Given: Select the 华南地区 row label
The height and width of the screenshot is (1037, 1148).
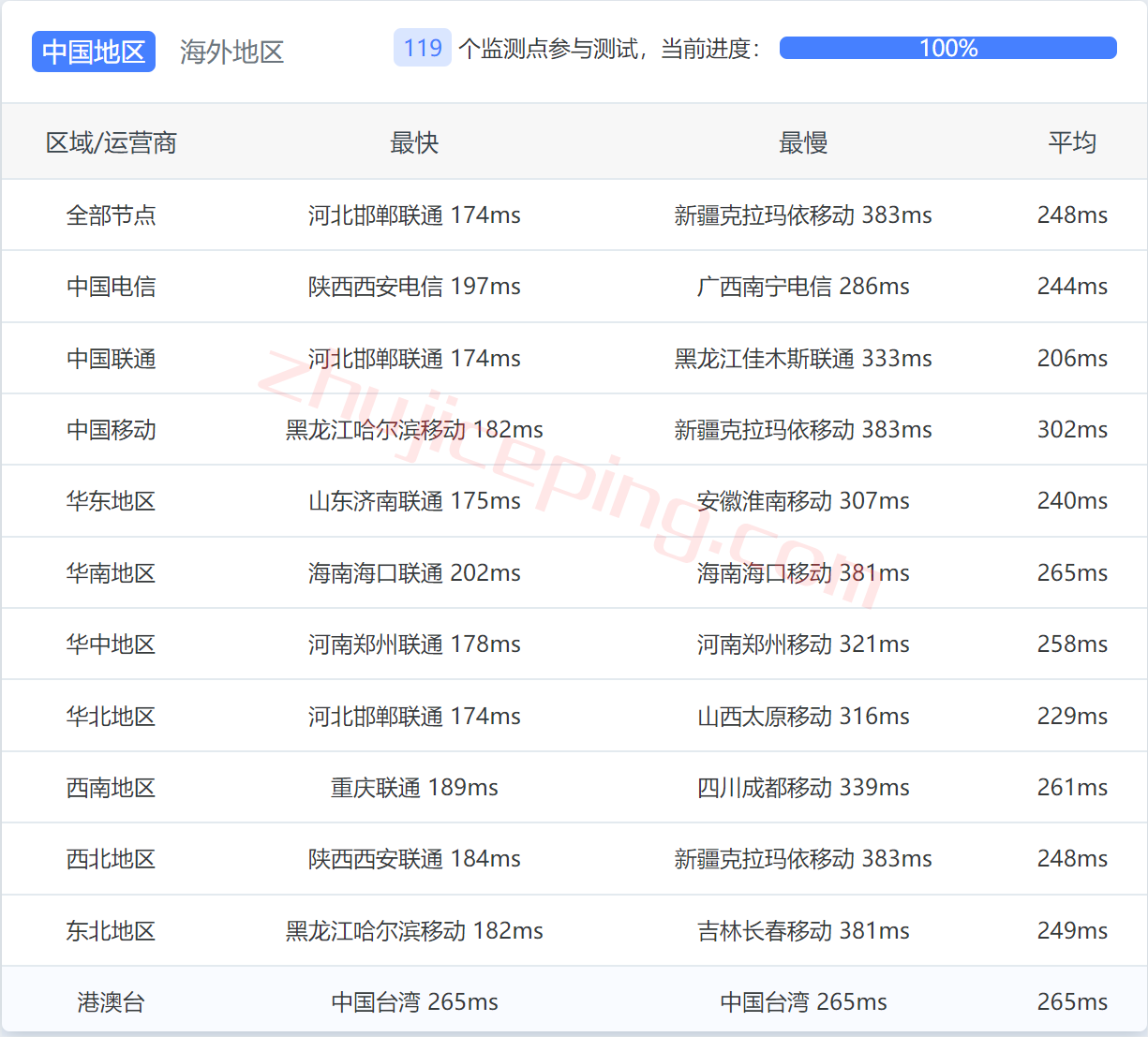Looking at the screenshot, I should click(x=112, y=572).
